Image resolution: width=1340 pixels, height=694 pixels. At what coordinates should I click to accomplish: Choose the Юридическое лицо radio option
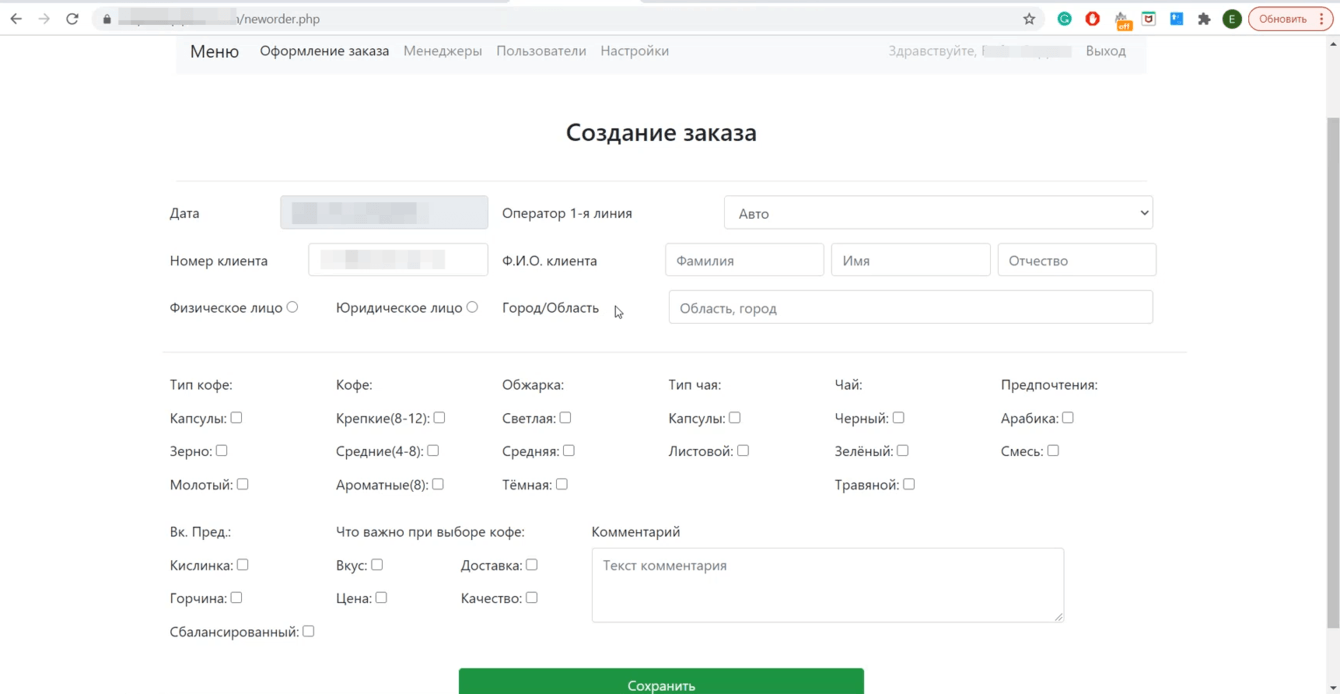(x=472, y=307)
